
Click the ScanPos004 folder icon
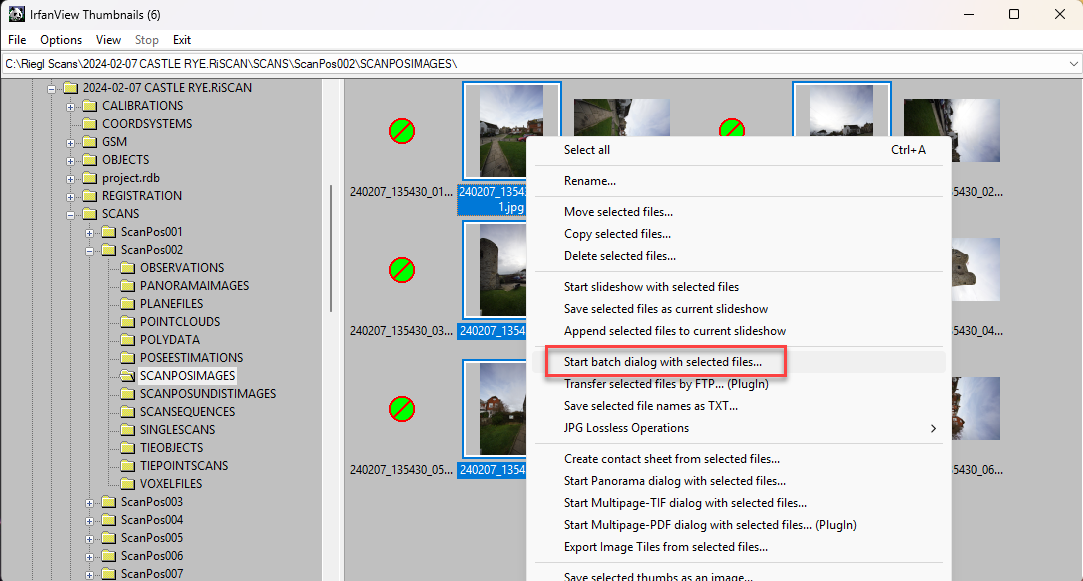[x=108, y=520]
